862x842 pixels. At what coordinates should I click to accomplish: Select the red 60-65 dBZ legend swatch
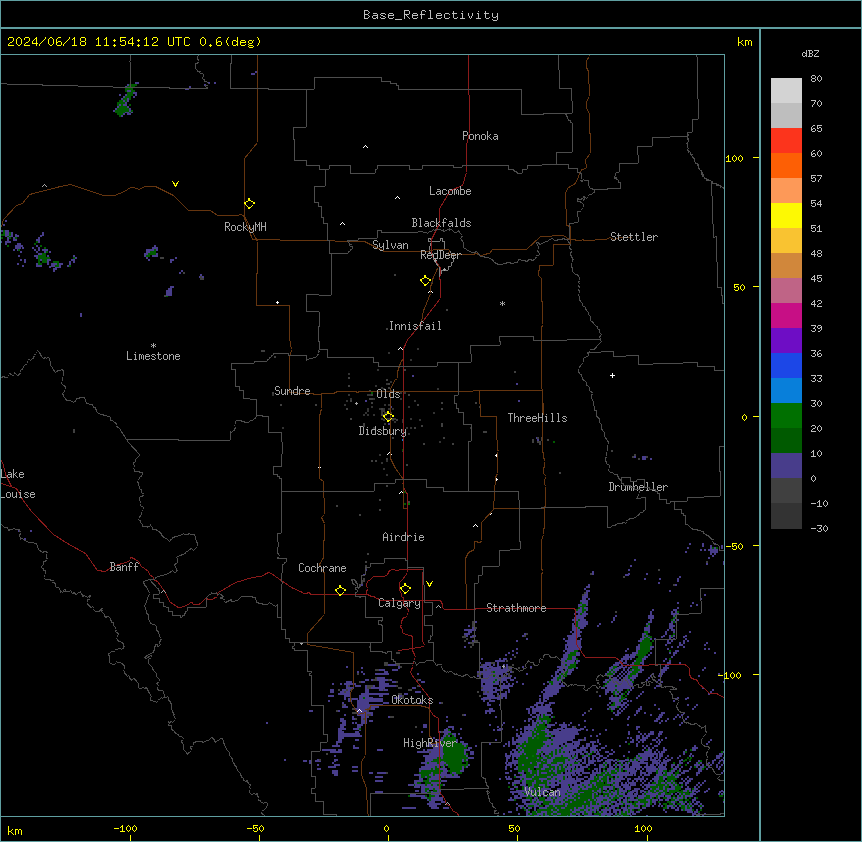786,140
